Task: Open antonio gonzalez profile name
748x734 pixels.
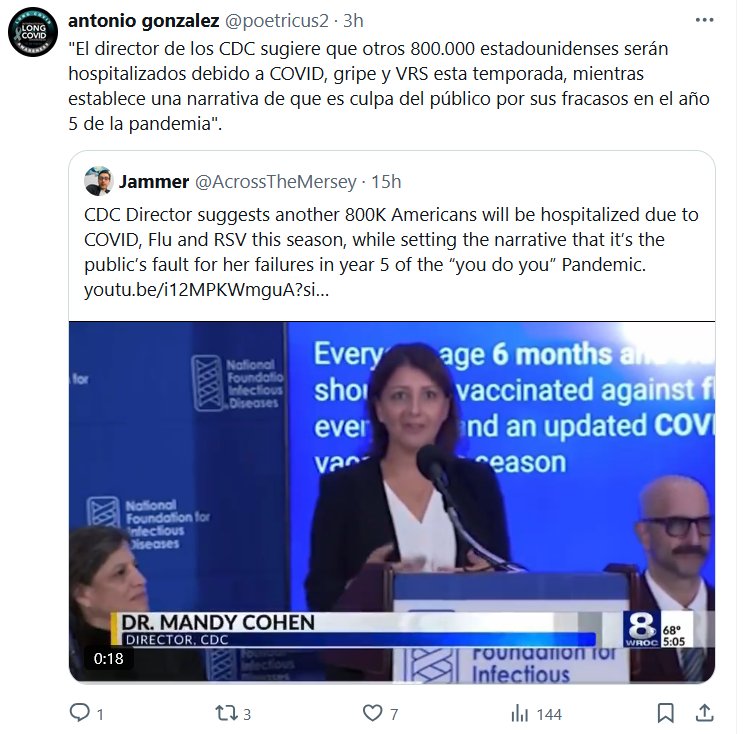Action: pos(144,21)
